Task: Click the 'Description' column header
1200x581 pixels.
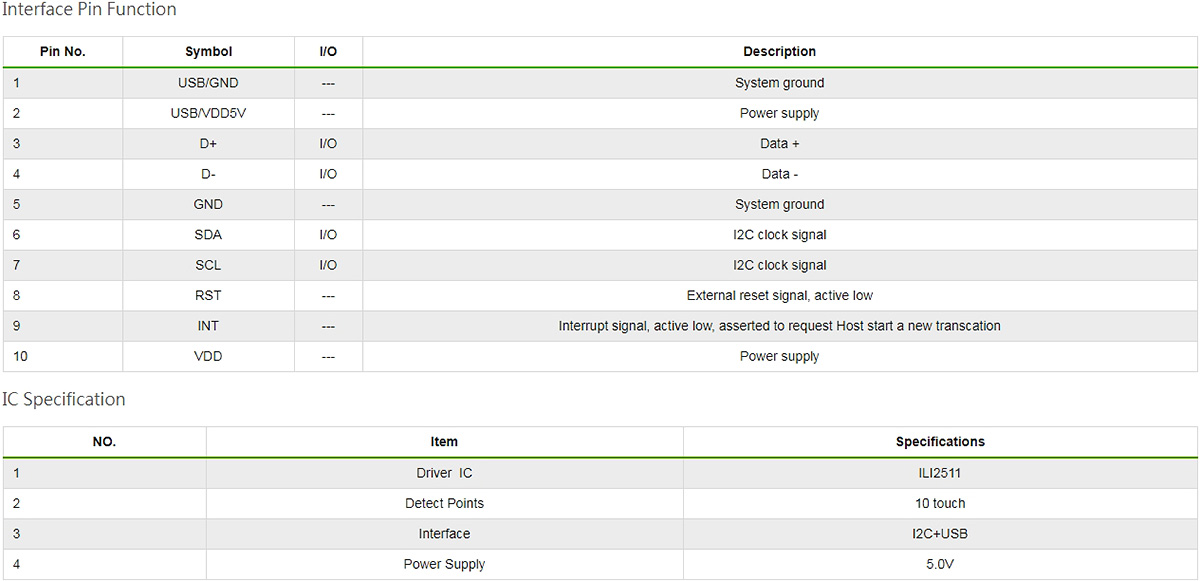Action: pyautogui.click(x=779, y=52)
